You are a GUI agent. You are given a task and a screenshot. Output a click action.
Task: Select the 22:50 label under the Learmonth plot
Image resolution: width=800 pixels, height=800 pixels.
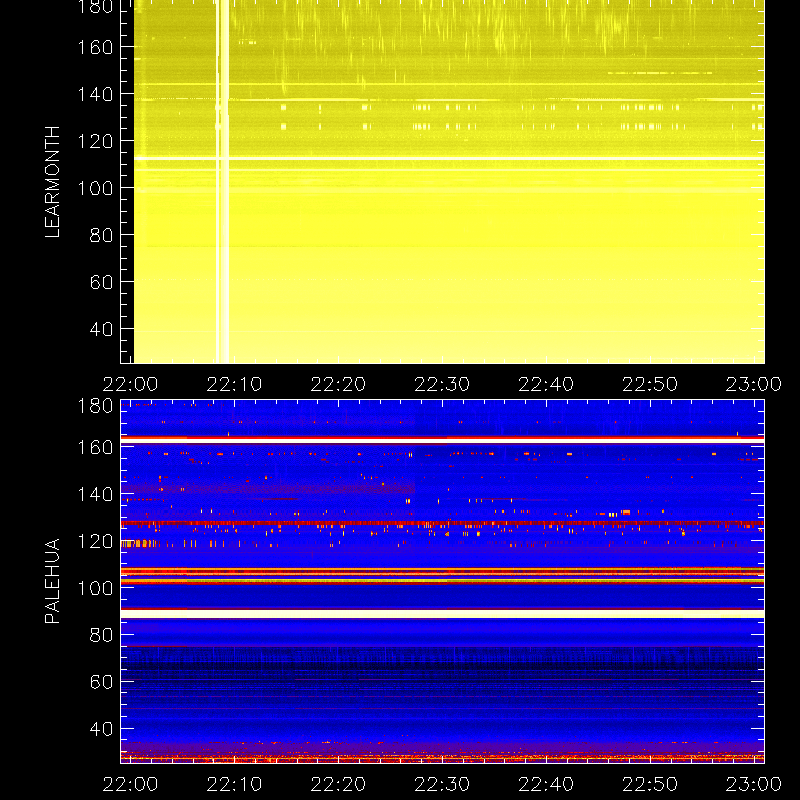click(650, 384)
